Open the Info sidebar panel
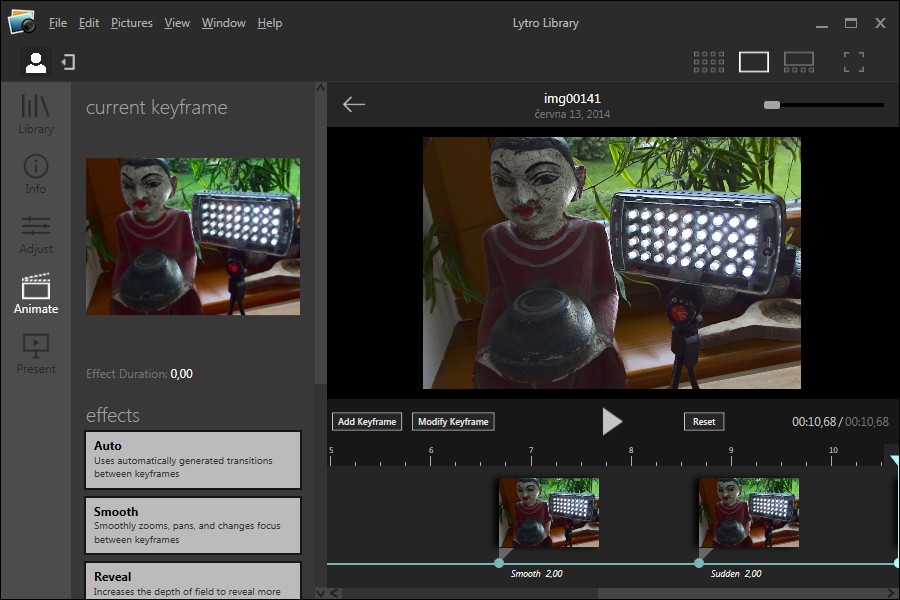The width and height of the screenshot is (900, 600). [x=35, y=173]
